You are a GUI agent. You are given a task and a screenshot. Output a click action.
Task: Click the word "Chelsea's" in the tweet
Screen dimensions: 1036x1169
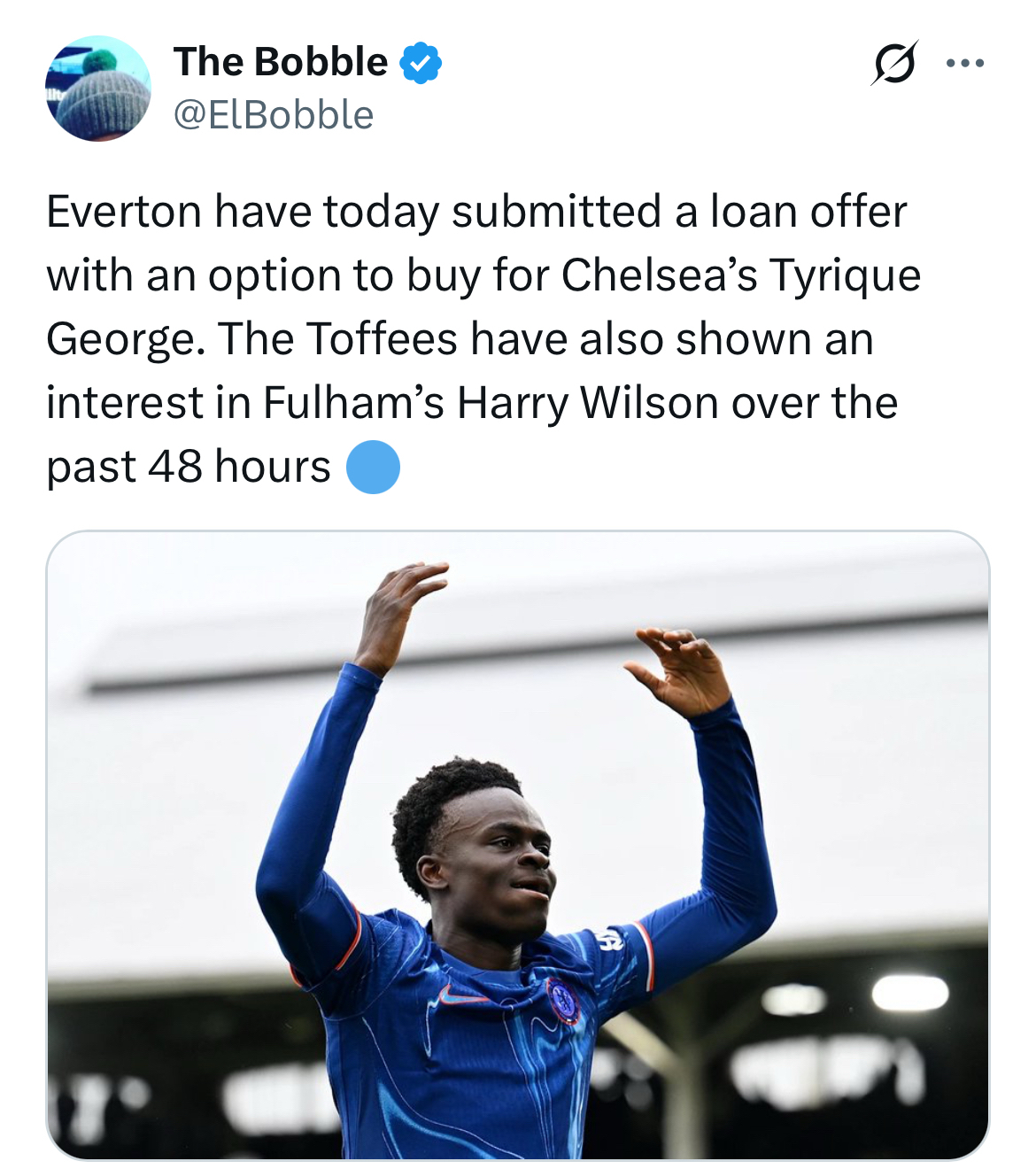[659, 275]
